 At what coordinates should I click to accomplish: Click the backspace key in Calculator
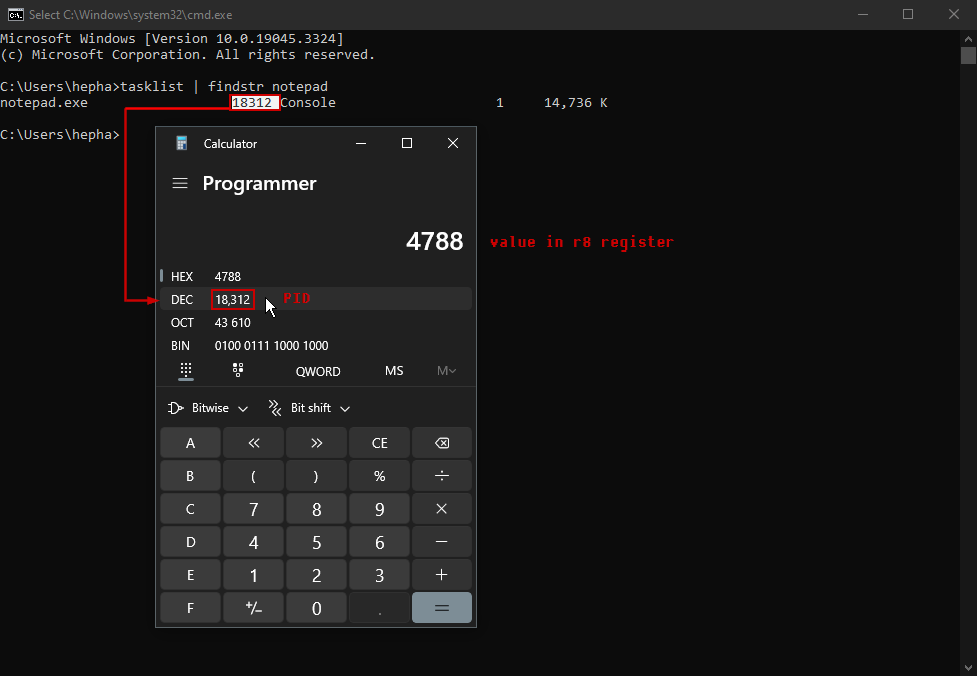coord(442,443)
